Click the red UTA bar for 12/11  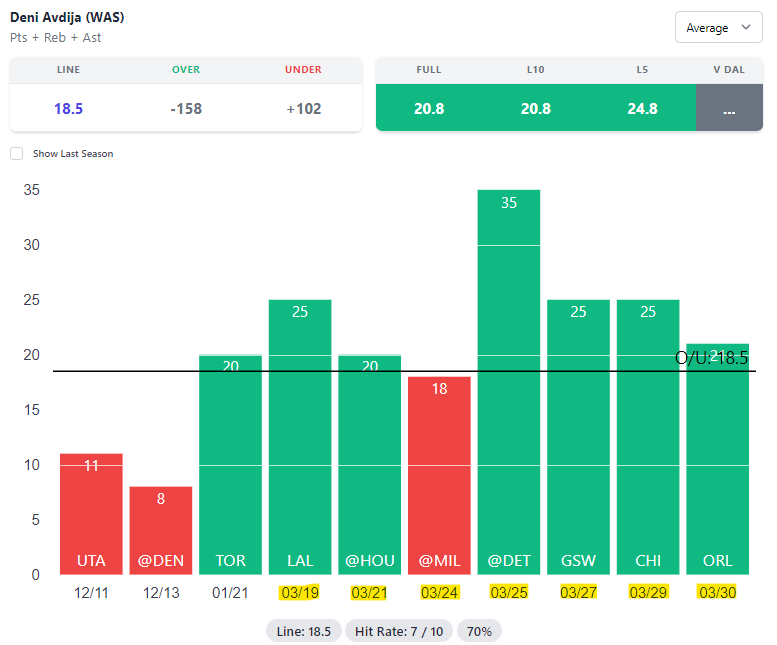(x=91, y=515)
